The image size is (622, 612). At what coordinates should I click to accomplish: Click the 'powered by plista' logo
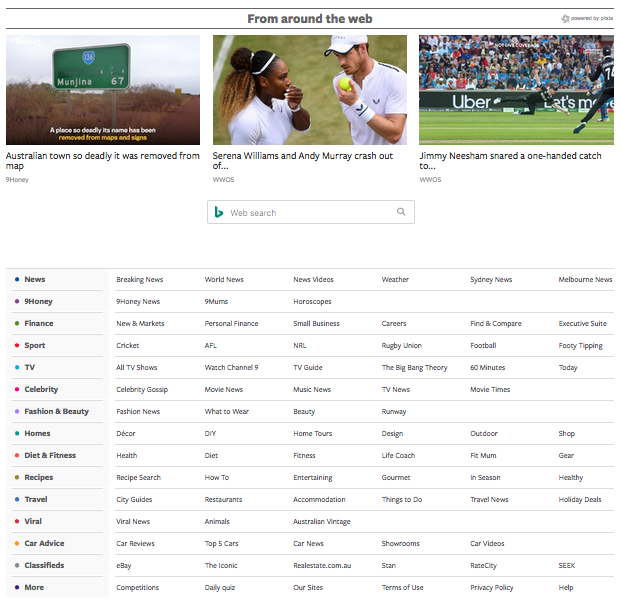587,18
